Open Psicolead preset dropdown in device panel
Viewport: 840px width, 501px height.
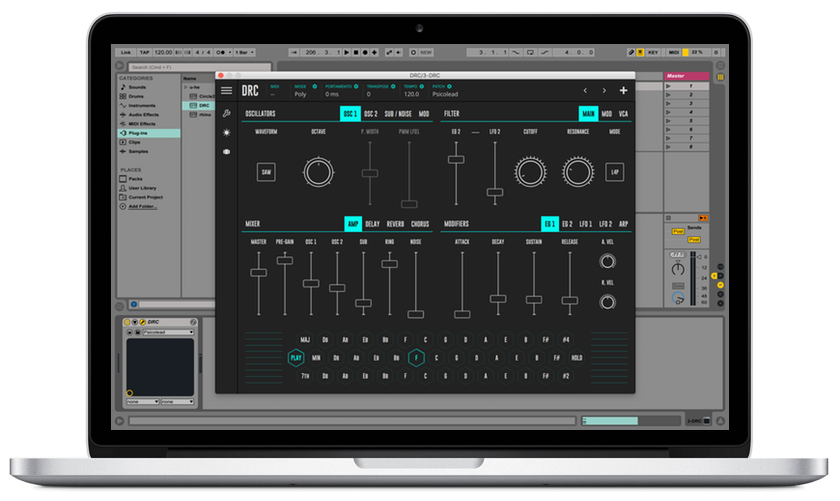pyautogui.click(x=168, y=332)
